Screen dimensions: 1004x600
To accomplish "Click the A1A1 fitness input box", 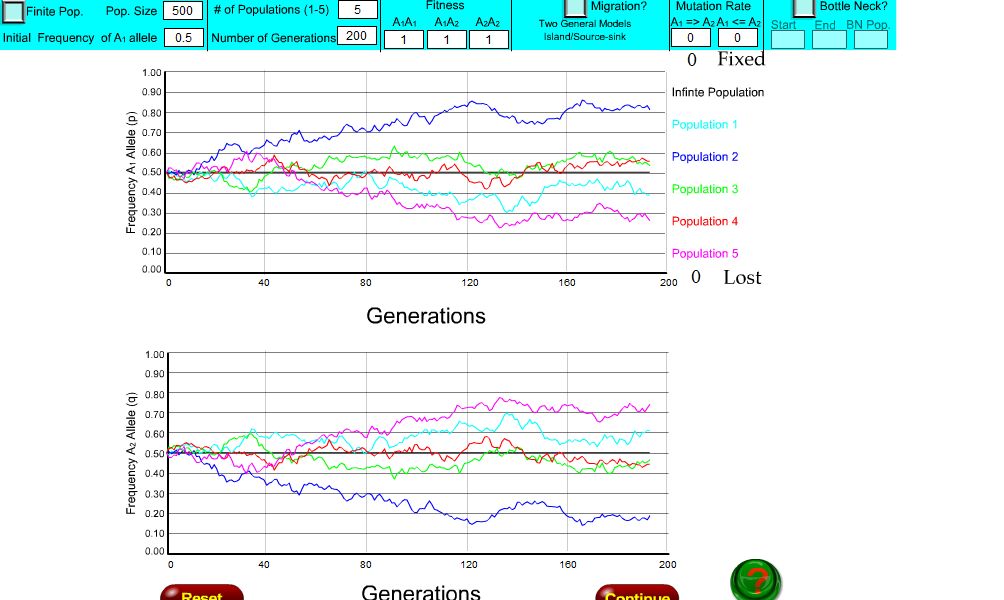I will click(403, 40).
